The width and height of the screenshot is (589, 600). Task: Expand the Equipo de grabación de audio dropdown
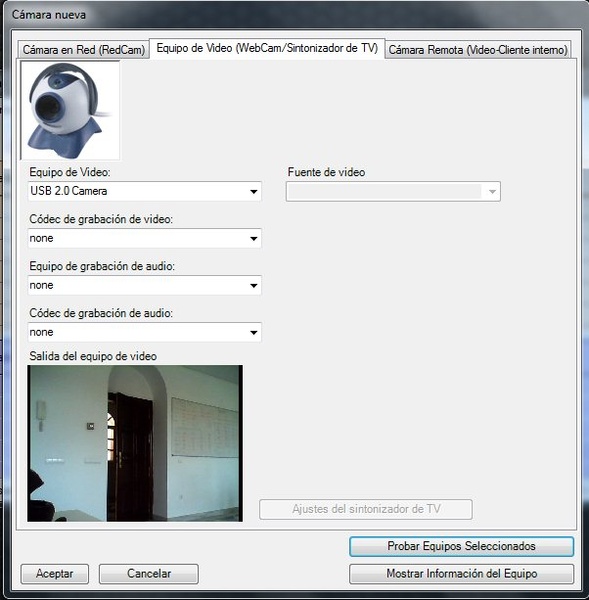(253, 285)
